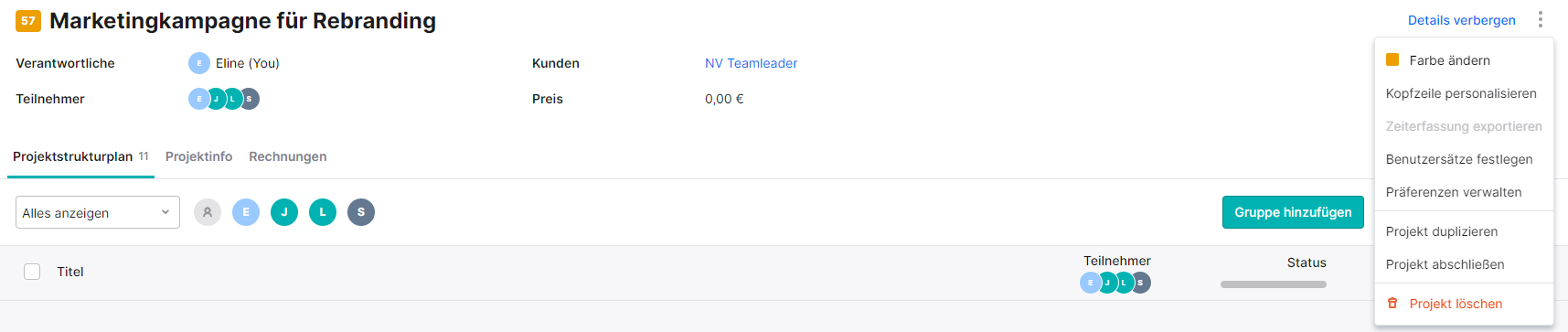Image resolution: width=1568 pixels, height=332 pixels.
Task: Tick the select-all checkbox beside Titel
Action: click(x=32, y=272)
